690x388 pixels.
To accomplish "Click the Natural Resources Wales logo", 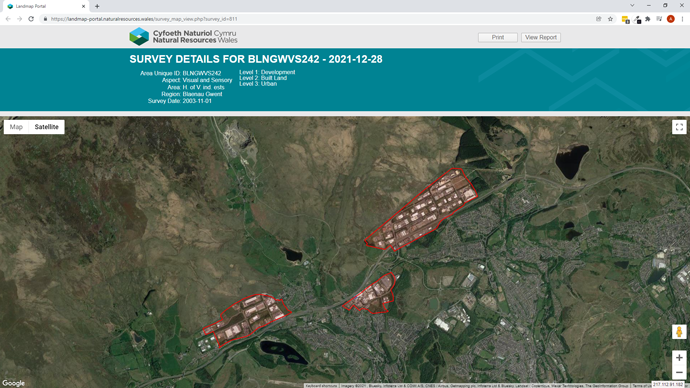I will pyautogui.click(x=183, y=37).
